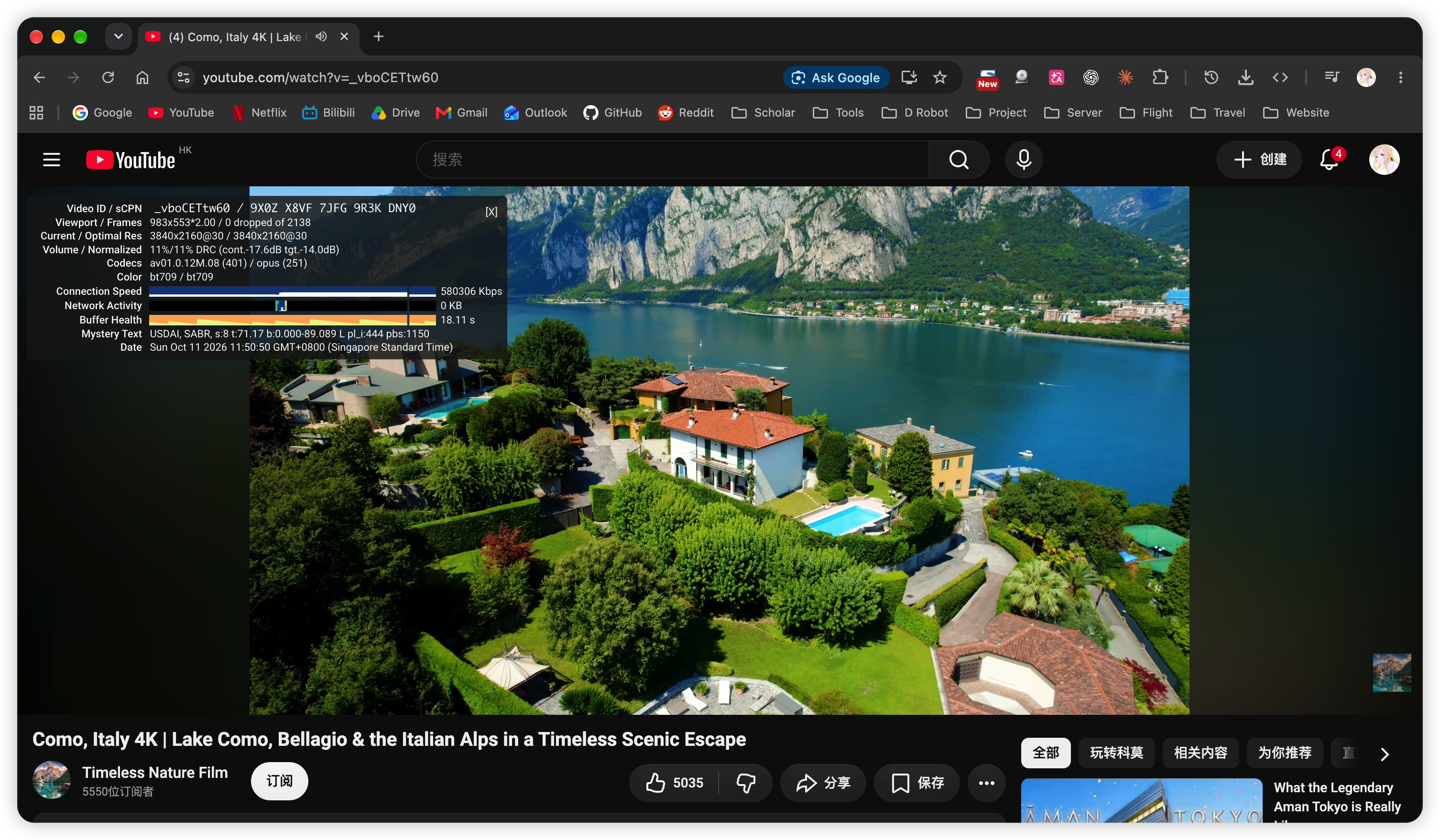
Task: Click the 分享 share button
Action: [x=822, y=782]
